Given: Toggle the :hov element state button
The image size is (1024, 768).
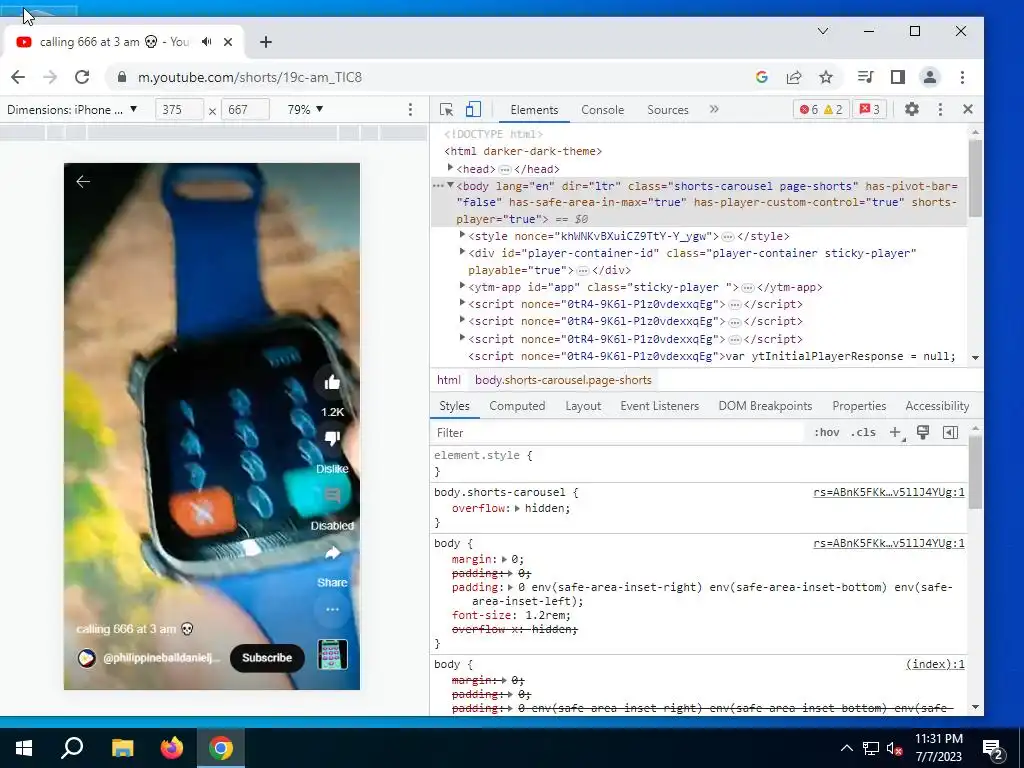Looking at the screenshot, I should click(826, 432).
